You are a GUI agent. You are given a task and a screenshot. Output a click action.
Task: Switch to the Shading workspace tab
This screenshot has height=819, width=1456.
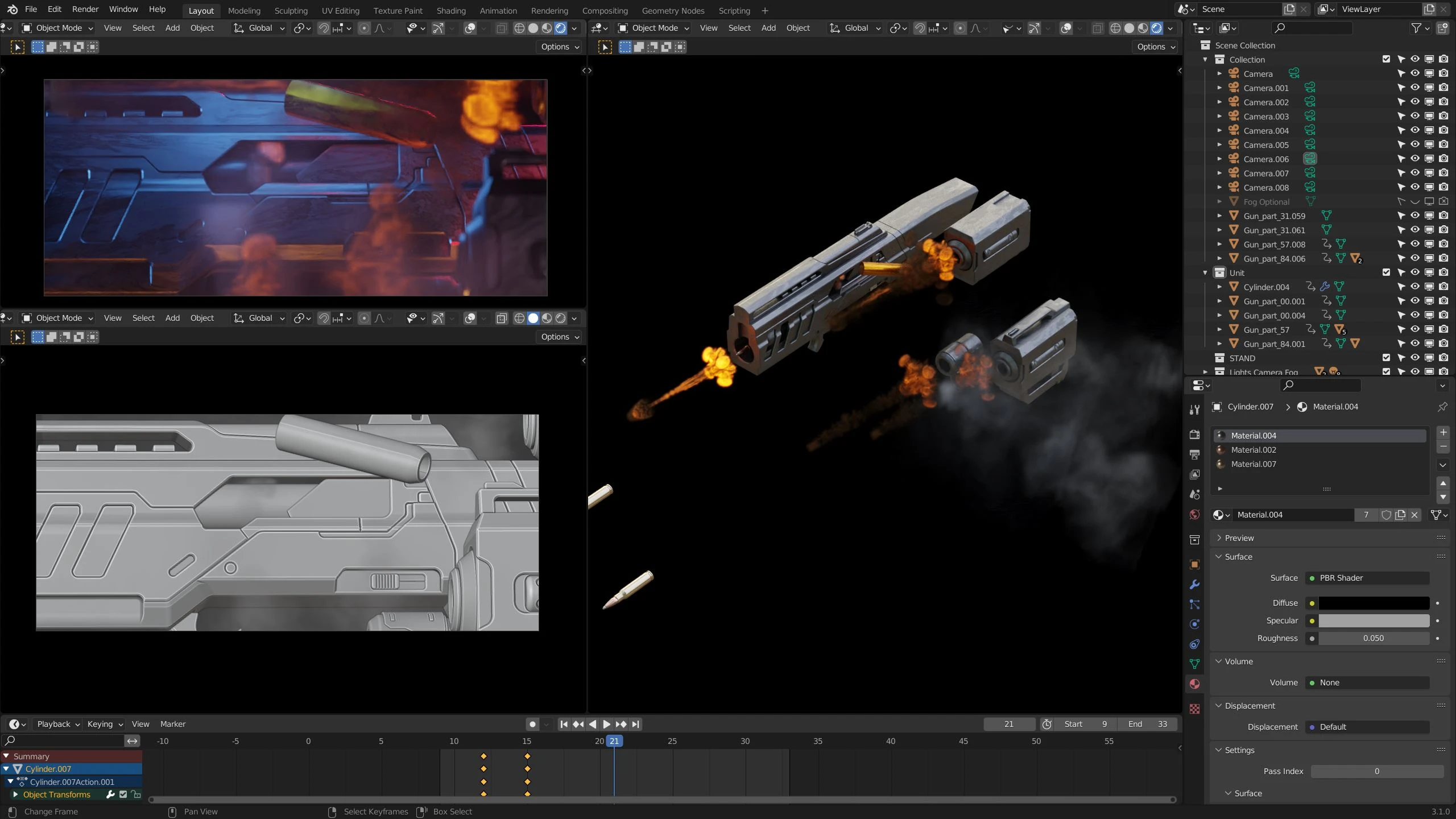(450, 10)
